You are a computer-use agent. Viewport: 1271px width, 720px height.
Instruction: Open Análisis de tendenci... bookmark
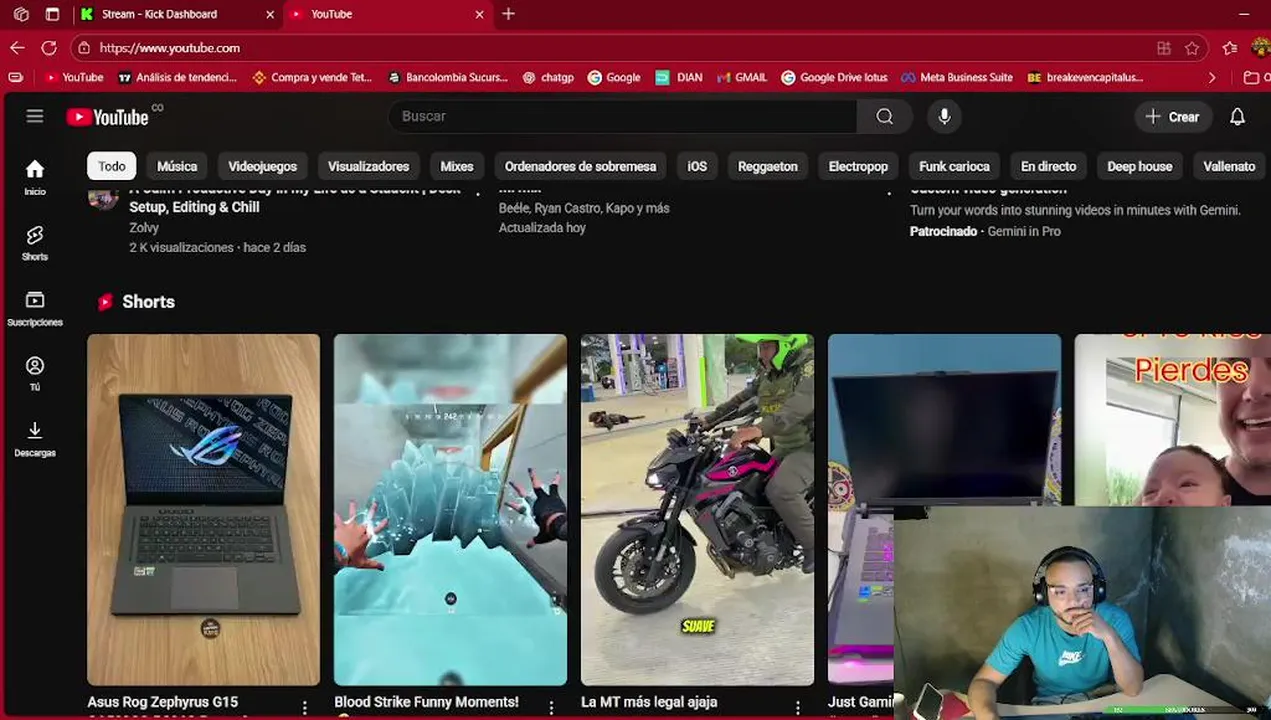177,77
